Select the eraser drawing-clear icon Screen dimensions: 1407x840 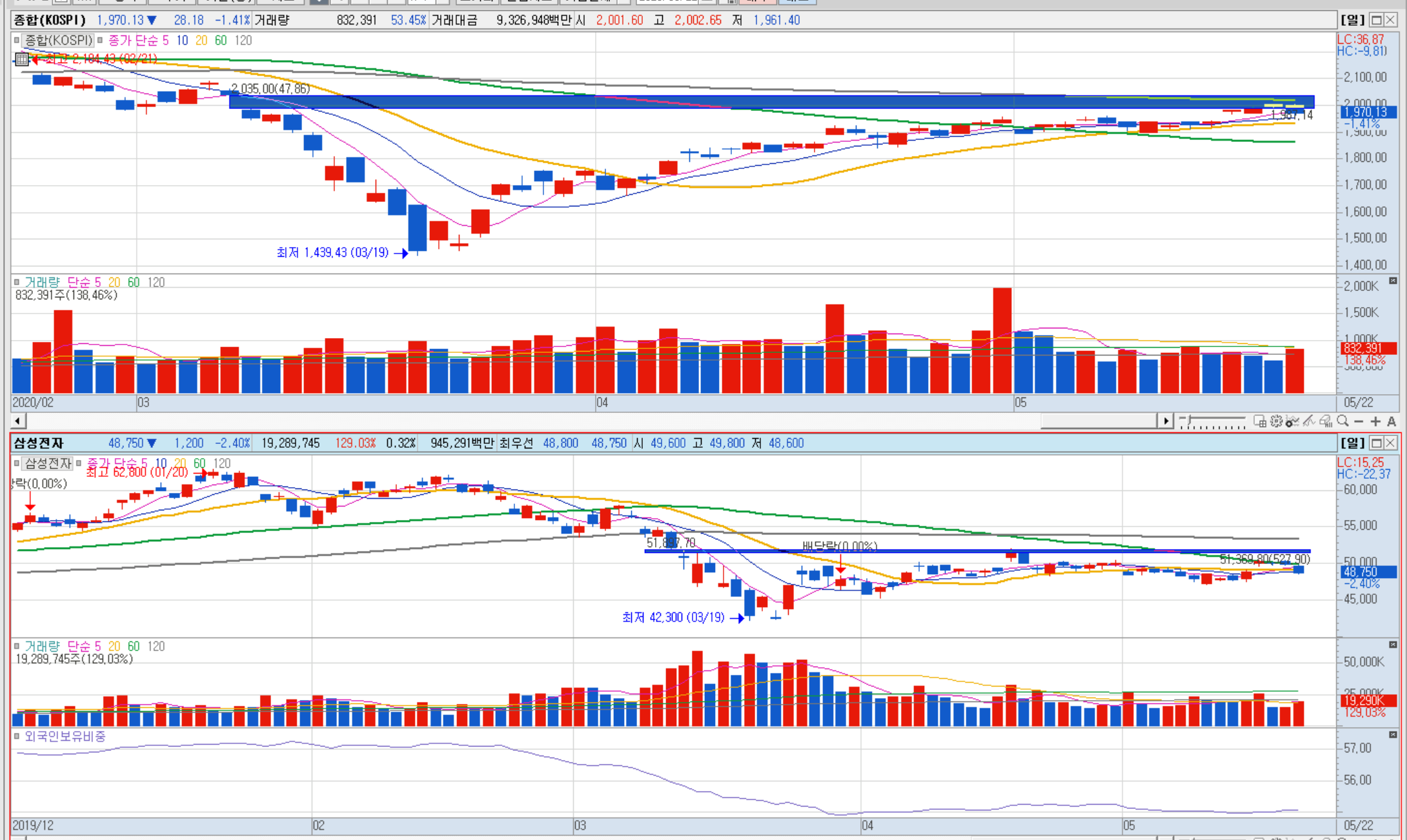(1326, 422)
